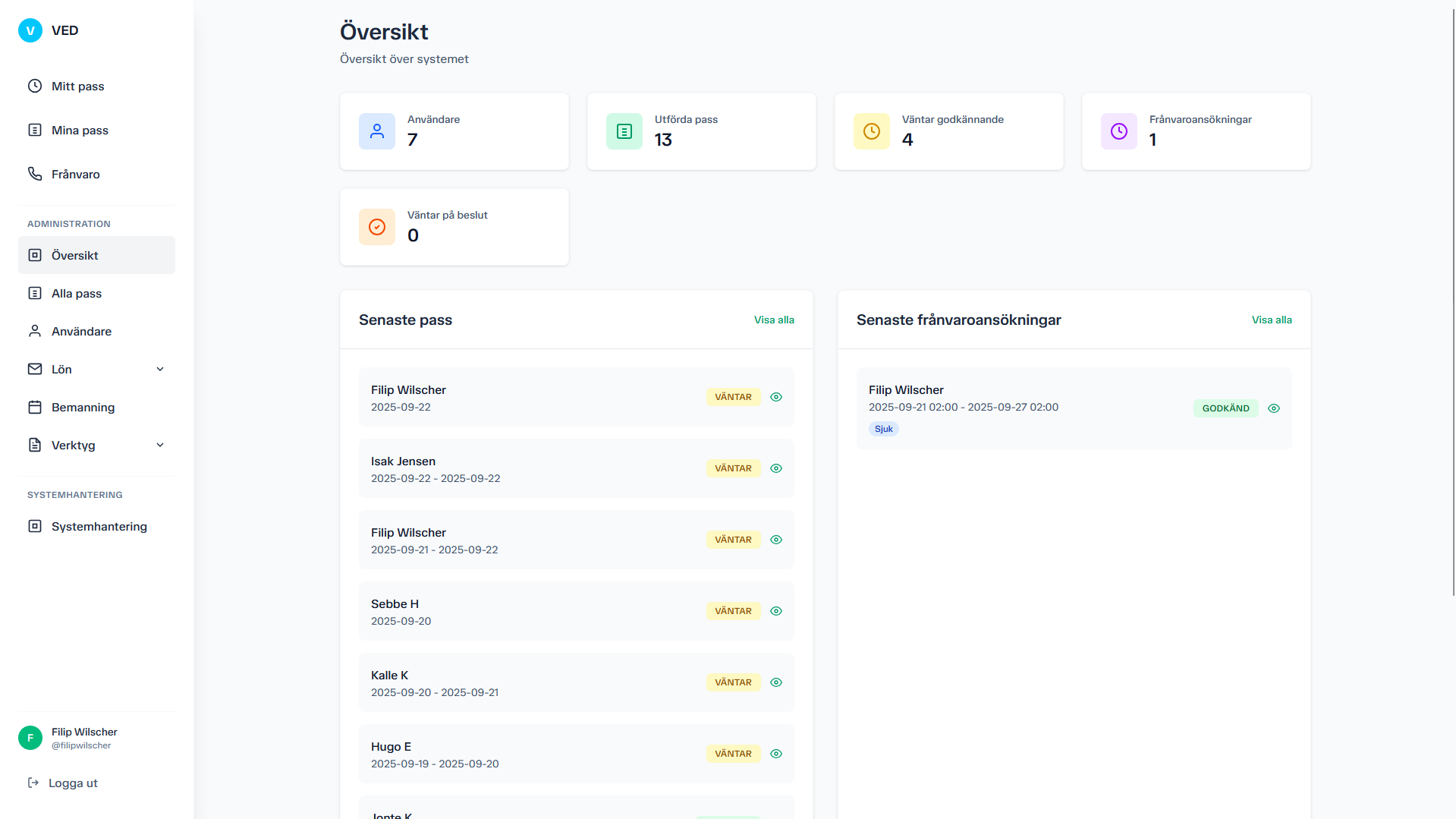
Task: Click the clock icon beside Mitt pass
Action: 35,86
